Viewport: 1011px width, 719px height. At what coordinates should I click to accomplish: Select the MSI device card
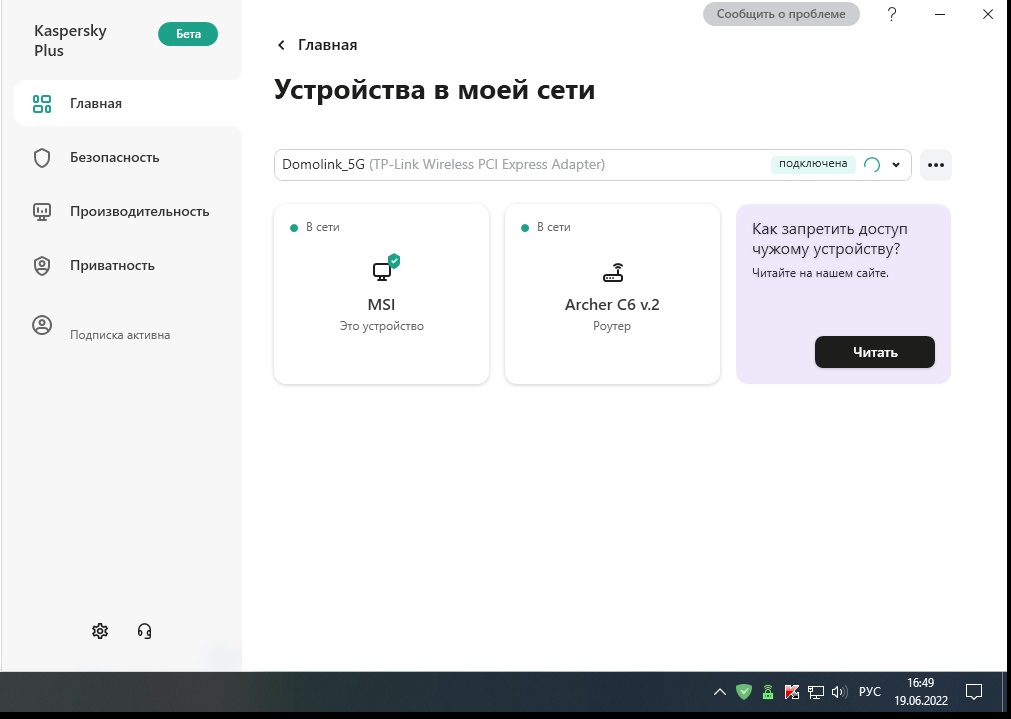pos(382,294)
